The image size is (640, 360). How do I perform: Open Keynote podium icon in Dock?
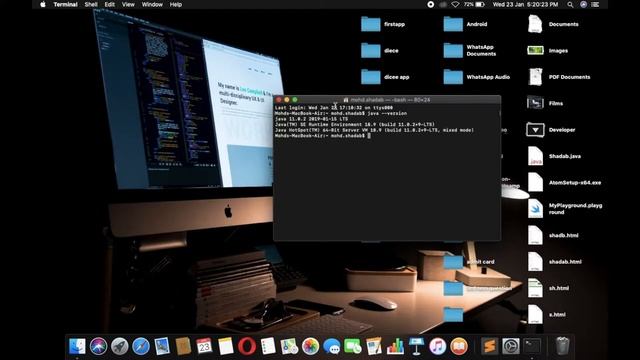[416, 346]
